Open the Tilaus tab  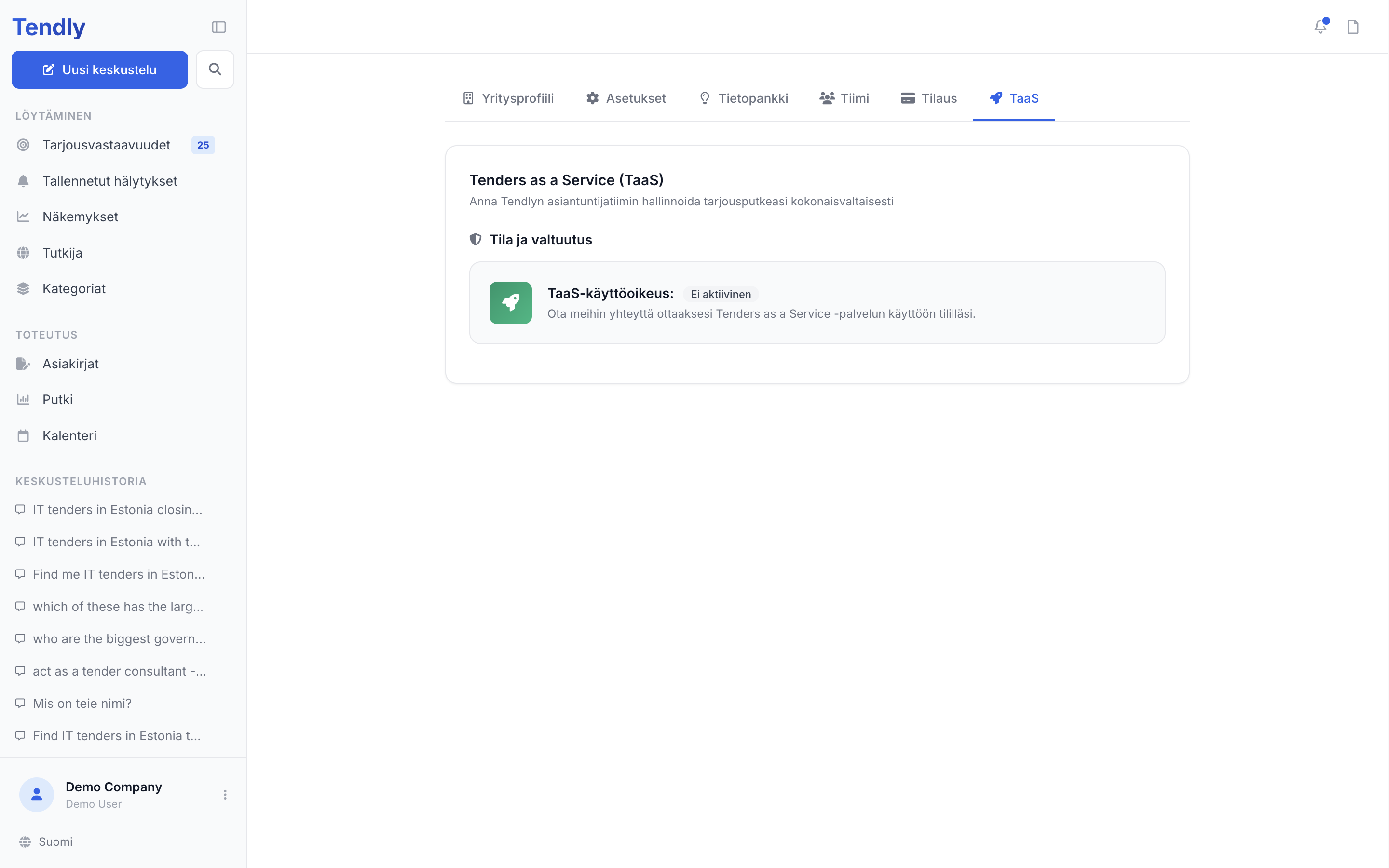click(929, 98)
